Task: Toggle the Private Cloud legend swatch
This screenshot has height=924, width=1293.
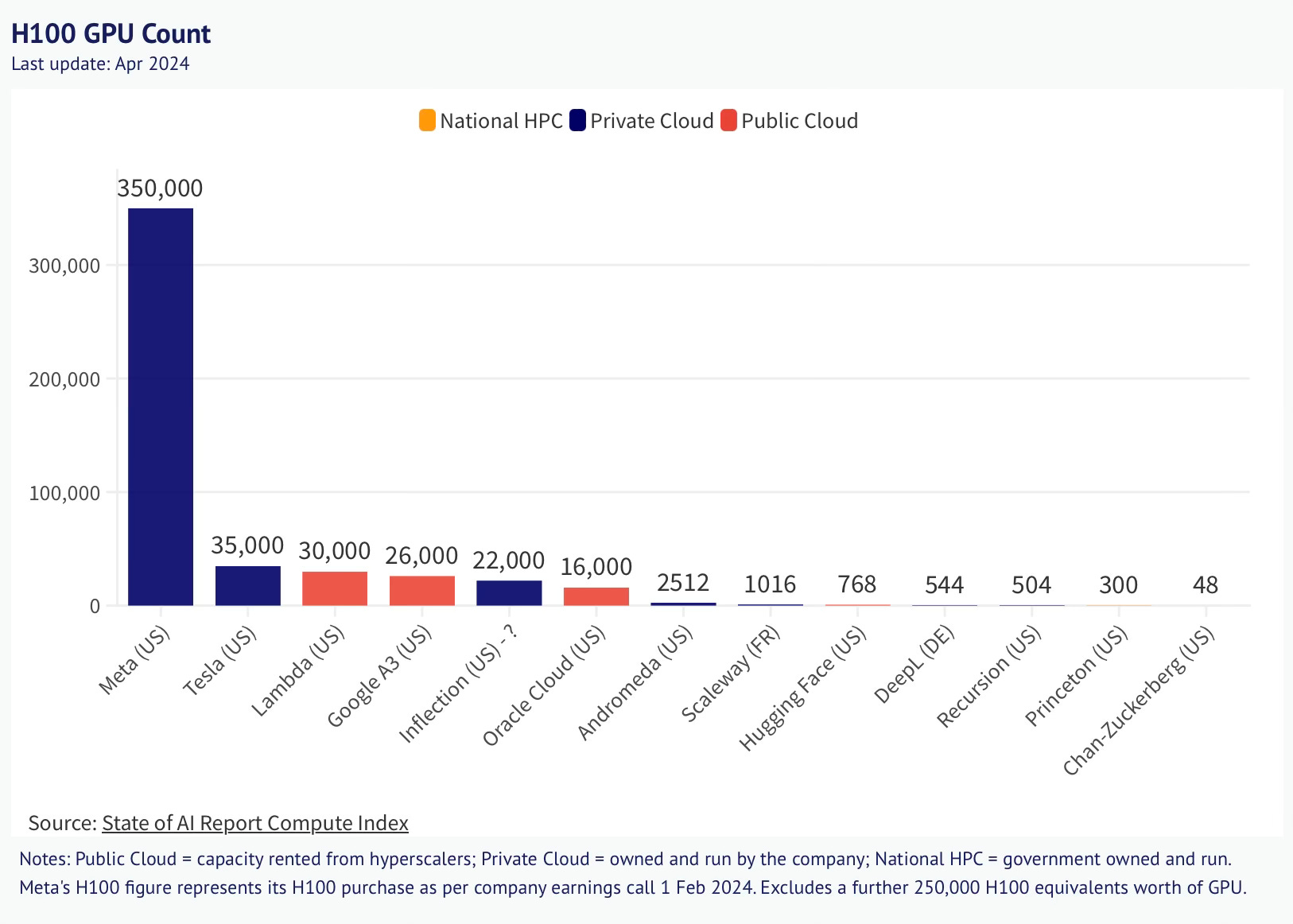Action: point(577,121)
